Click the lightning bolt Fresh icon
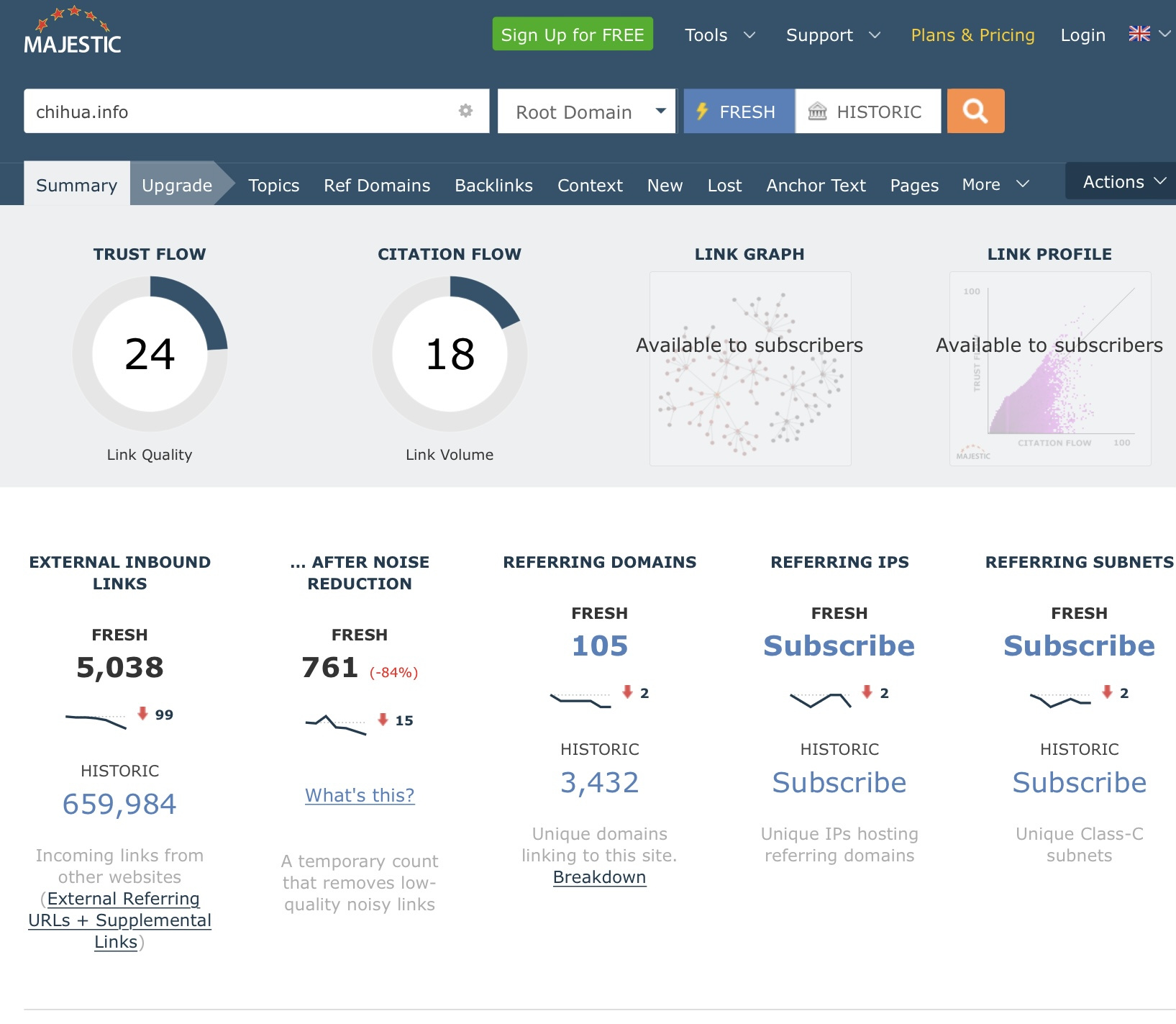This screenshot has width=1176, height=1024. pos(702,112)
